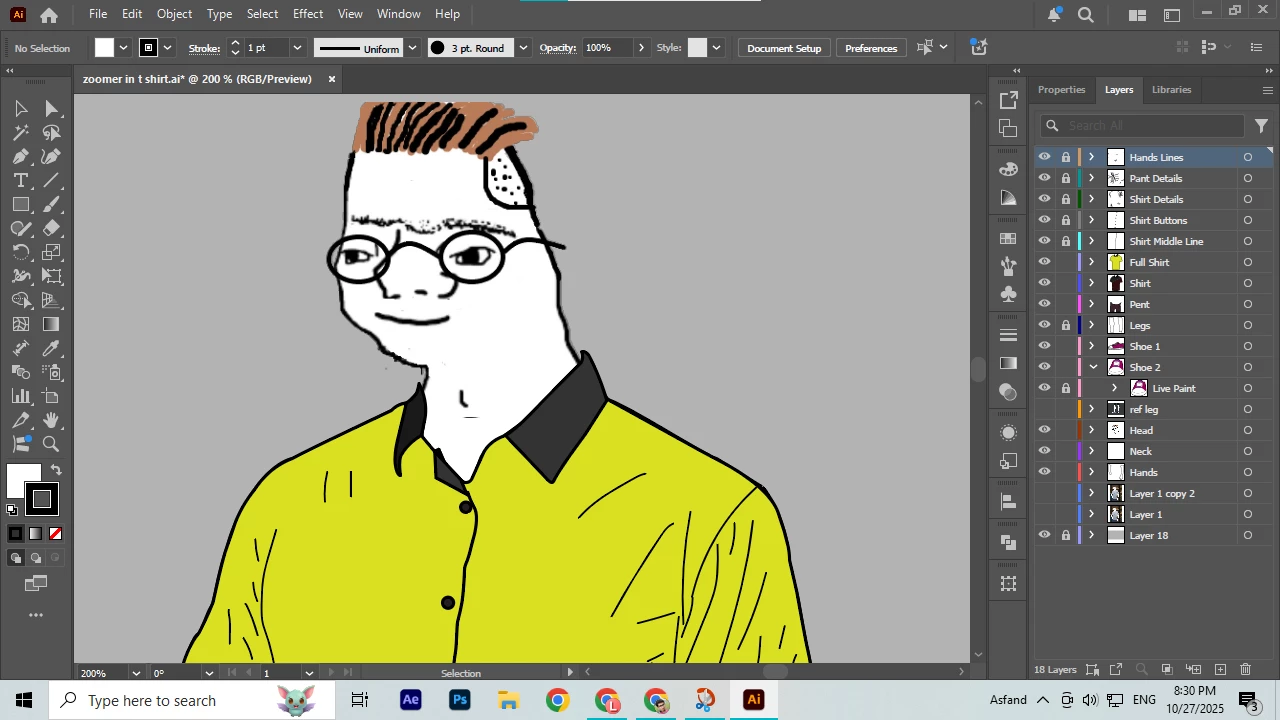1280x720 pixels.
Task: Select the Pen tool
Action: point(21,156)
